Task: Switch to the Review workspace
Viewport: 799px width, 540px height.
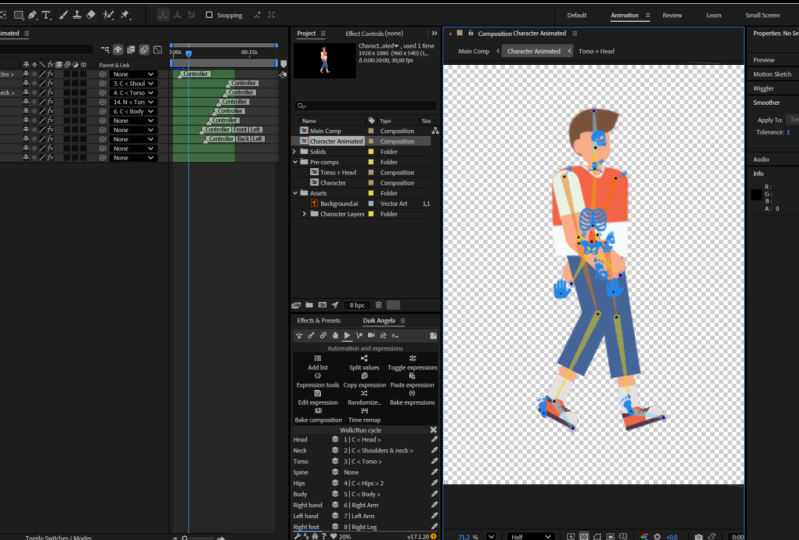Action: coord(672,15)
